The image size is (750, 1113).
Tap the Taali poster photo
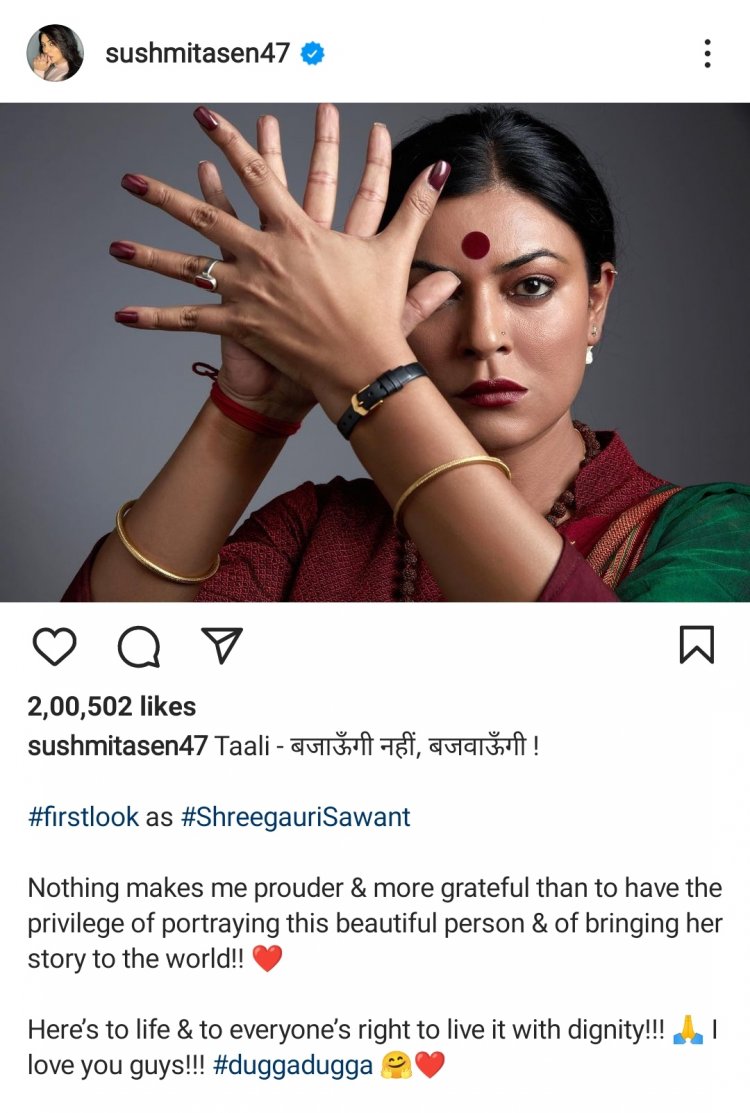pos(375,353)
